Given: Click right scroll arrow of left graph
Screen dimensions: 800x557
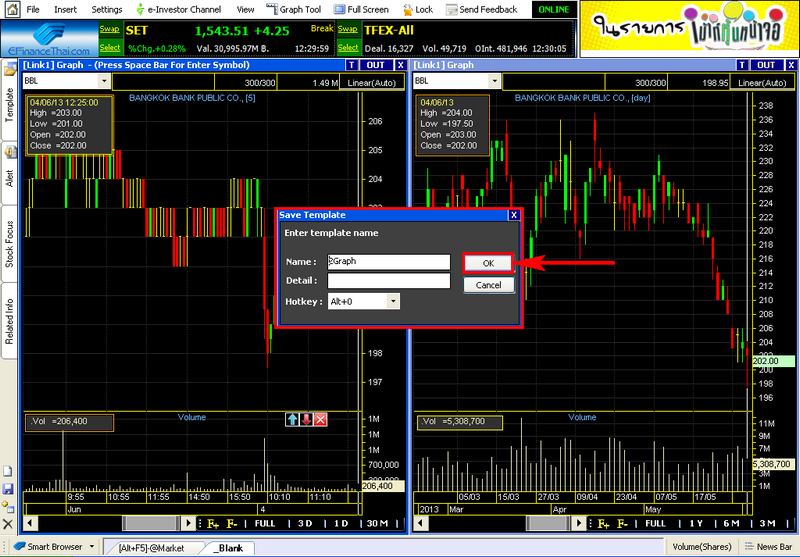Looking at the screenshot, I should pos(188,523).
